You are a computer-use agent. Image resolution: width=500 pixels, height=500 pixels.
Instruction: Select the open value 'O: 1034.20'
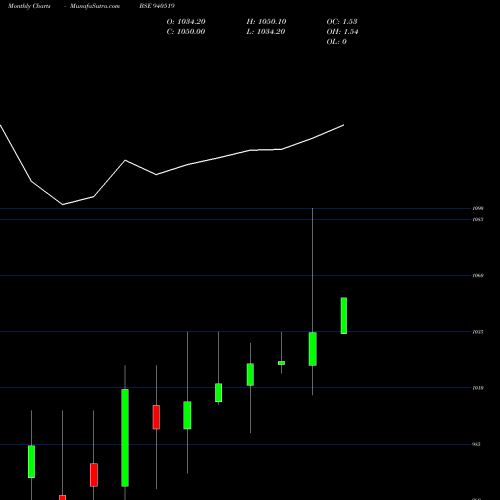coord(186,22)
